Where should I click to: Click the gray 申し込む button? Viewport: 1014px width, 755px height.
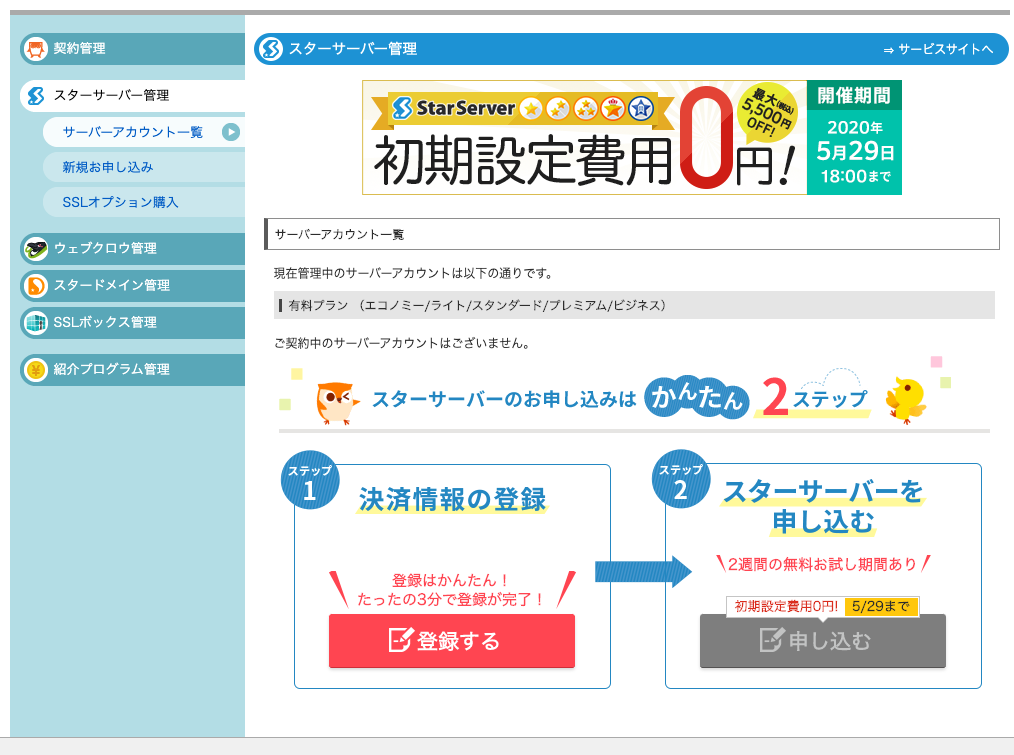point(823,640)
